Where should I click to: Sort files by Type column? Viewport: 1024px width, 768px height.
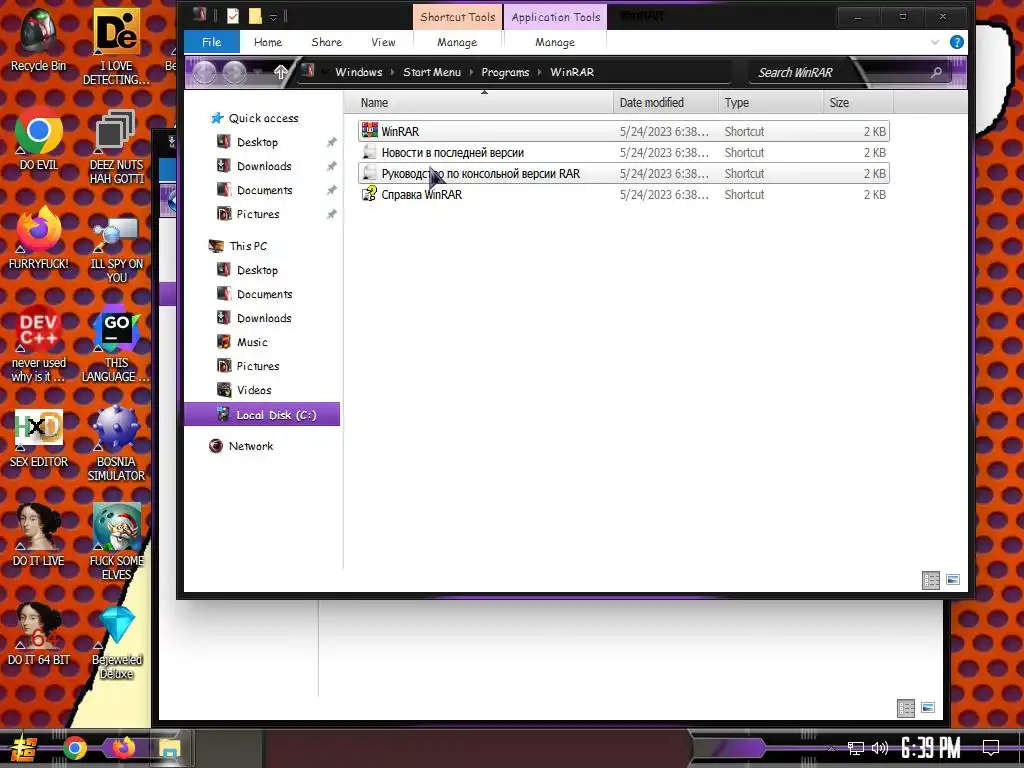[x=770, y=103]
